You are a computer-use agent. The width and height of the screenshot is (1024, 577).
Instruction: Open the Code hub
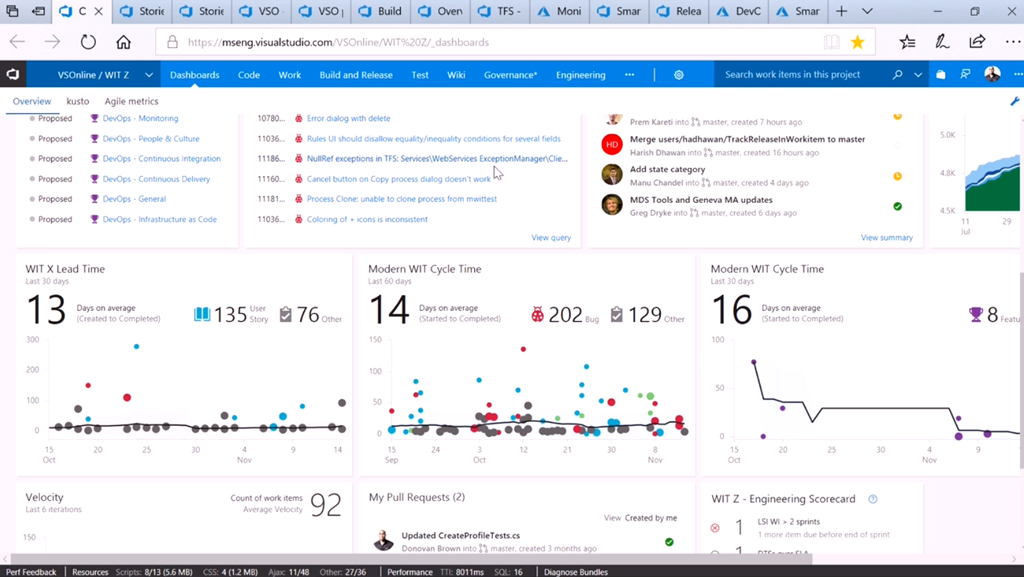point(249,75)
